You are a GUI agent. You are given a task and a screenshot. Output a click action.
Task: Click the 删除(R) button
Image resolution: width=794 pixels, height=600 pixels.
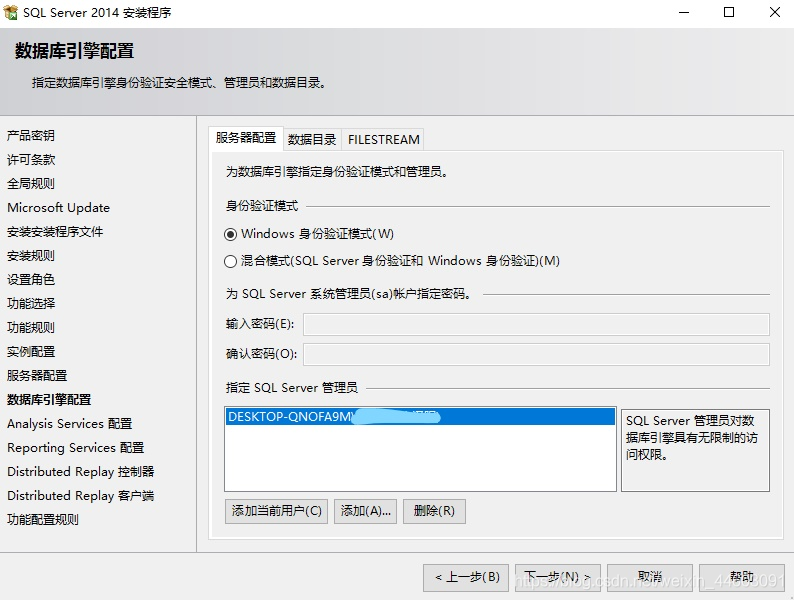point(434,511)
